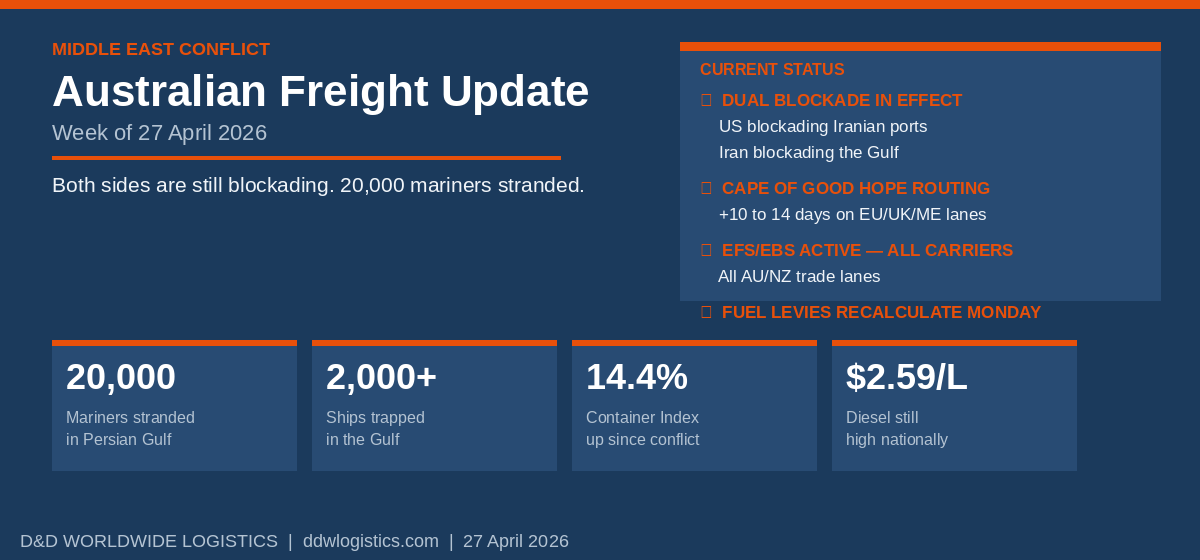Click the Middle East Conflict heading

[161, 49]
